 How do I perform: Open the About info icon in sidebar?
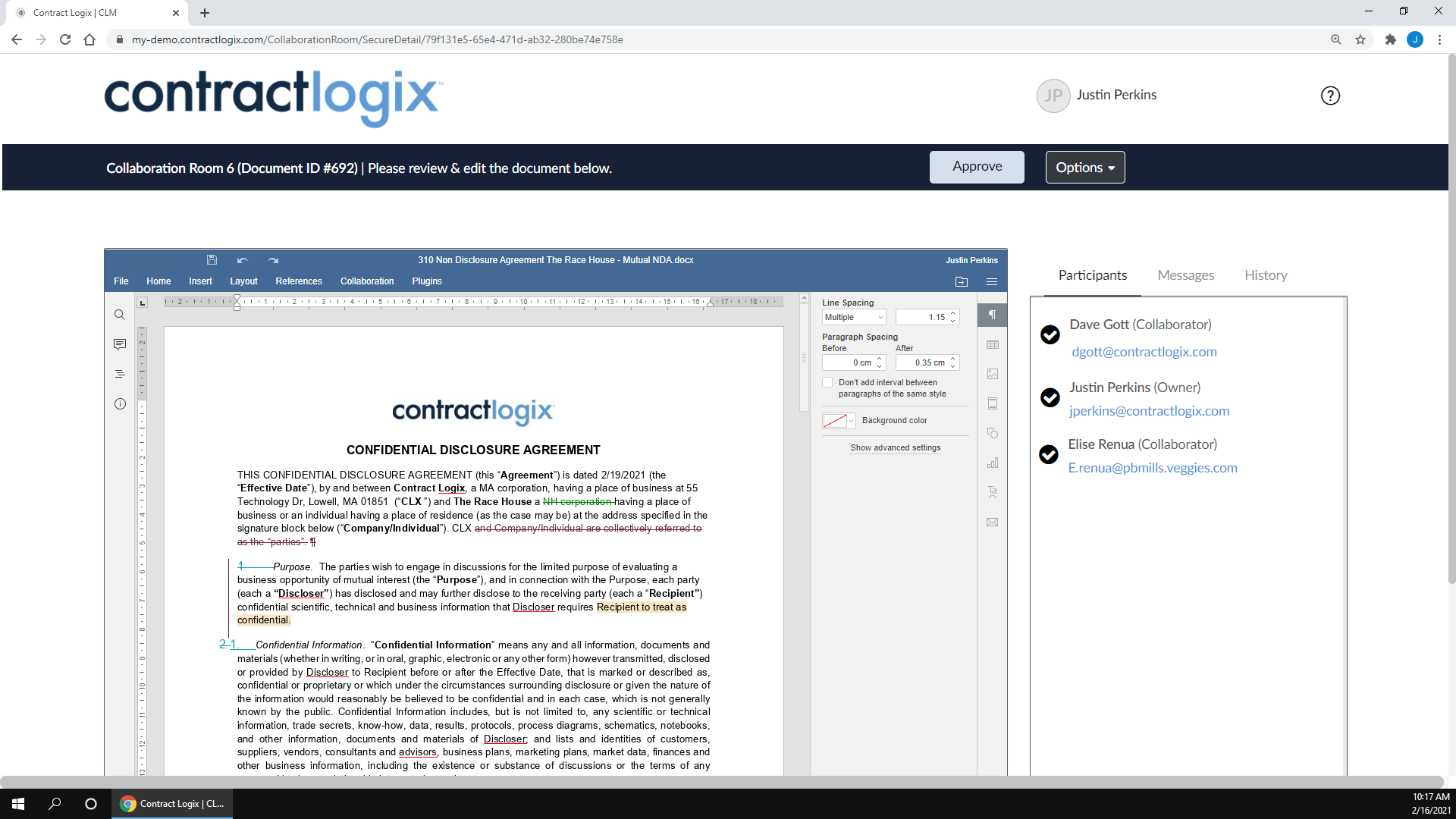pyautogui.click(x=120, y=403)
